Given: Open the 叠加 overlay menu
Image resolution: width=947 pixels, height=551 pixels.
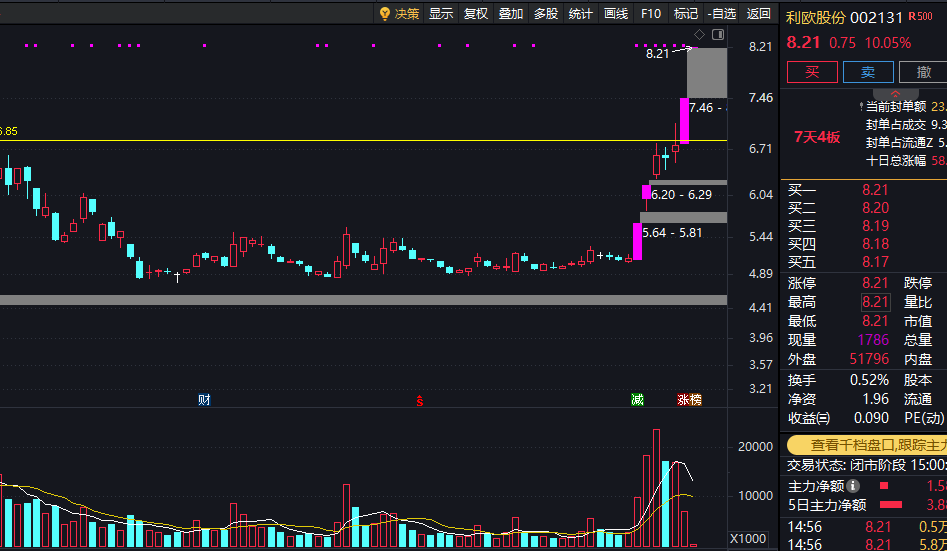Looking at the screenshot, I should coord(511,13).
